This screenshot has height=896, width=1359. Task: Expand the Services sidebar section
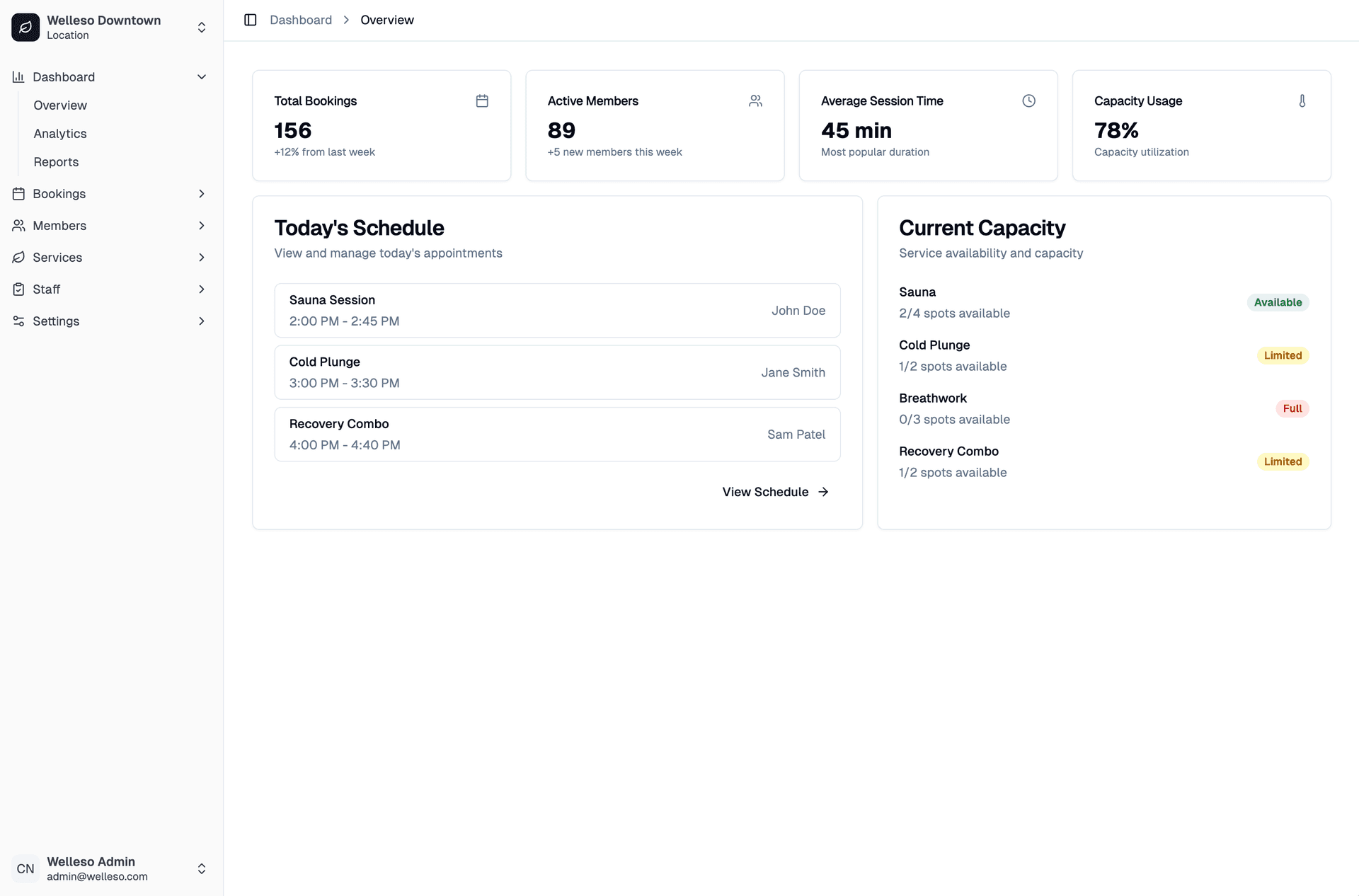click(201, 258)
